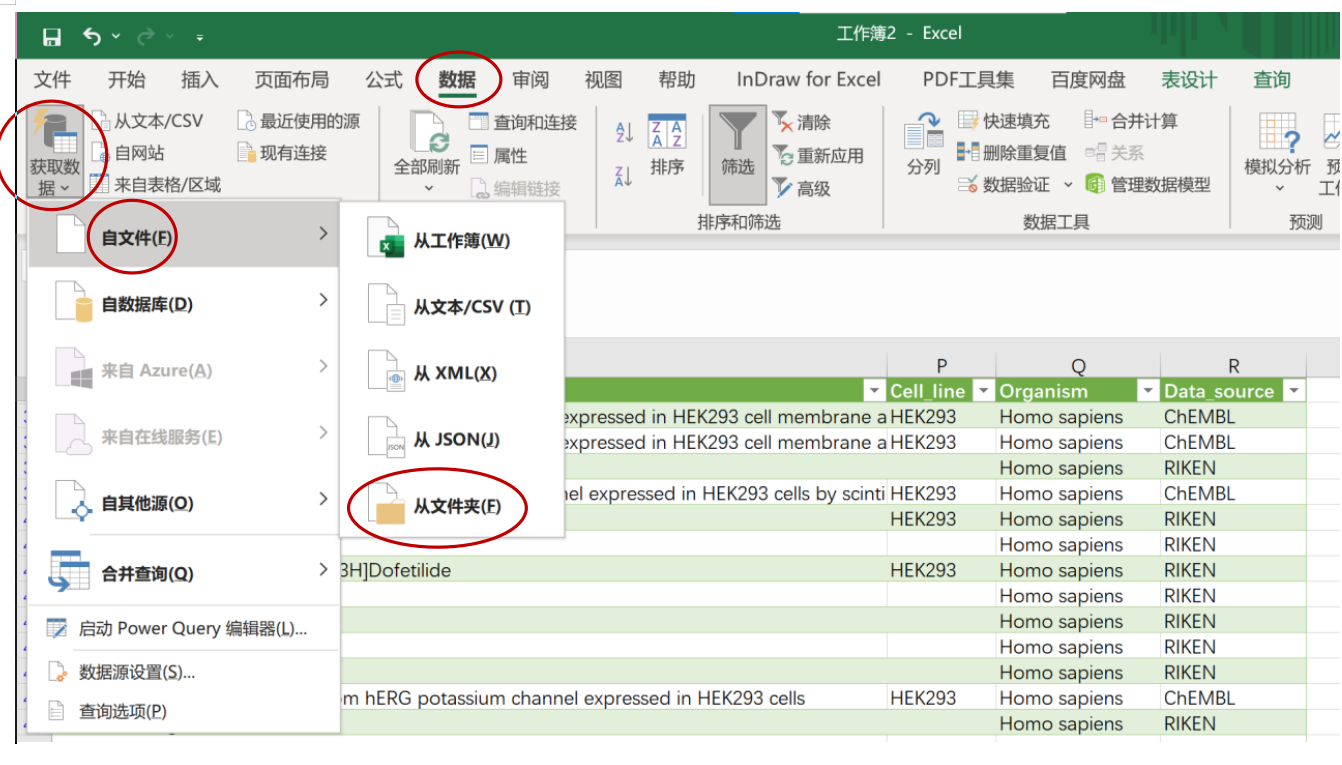
Task: Open 查询选项(P) menu entry
Action: [x=184, y=712]
